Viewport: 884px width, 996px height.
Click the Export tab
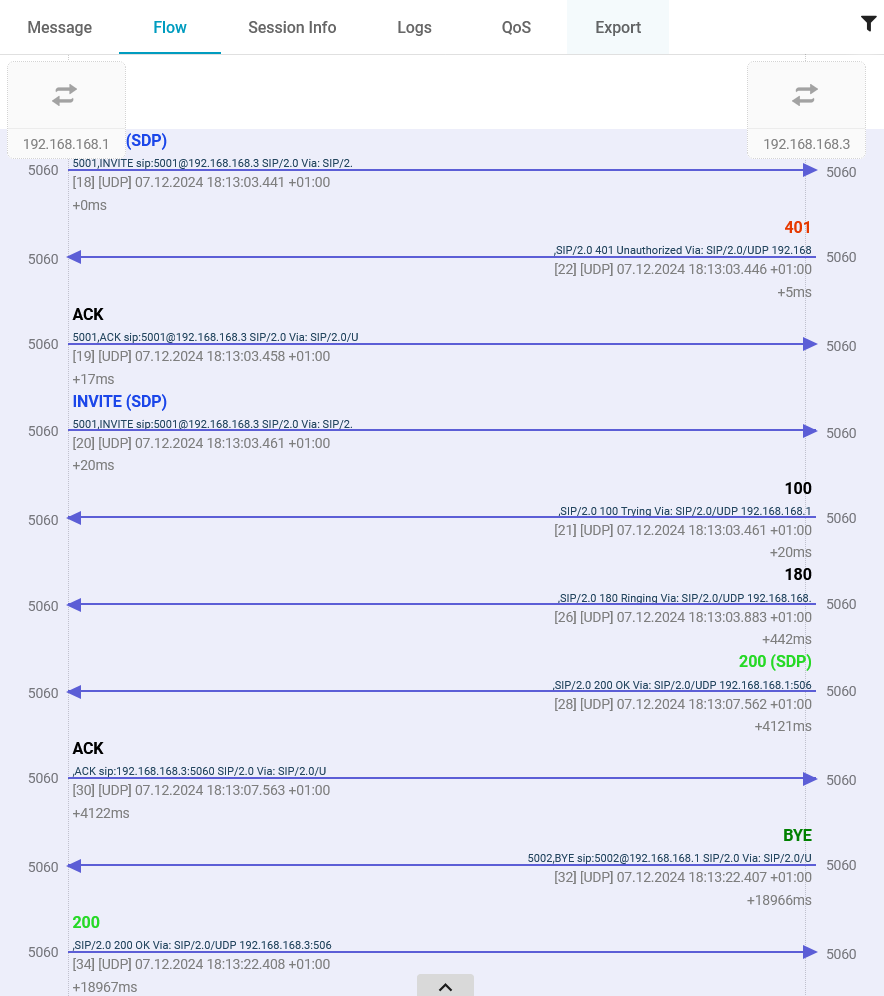pos(617,27)
